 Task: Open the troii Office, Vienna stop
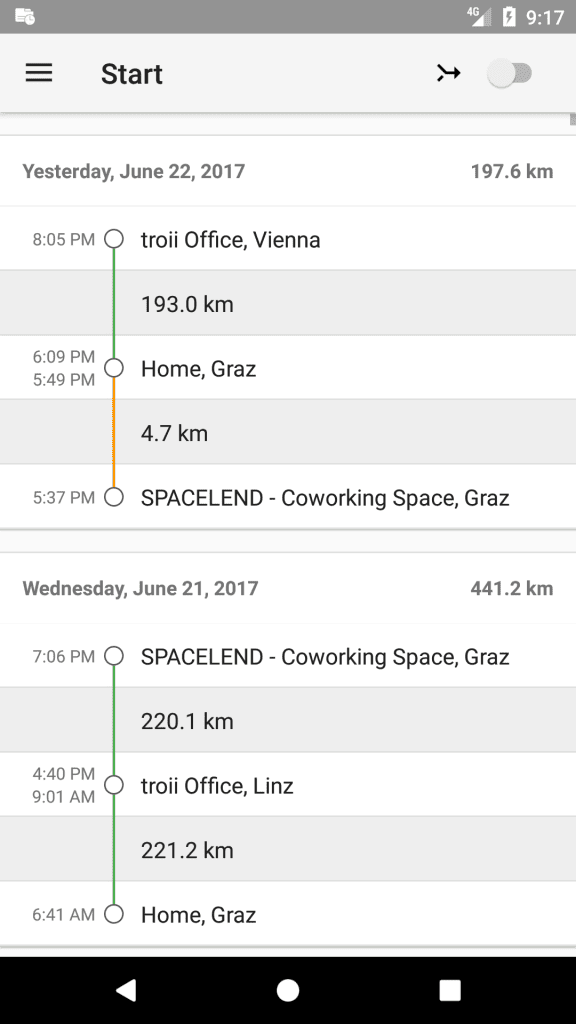(x=288, y=239)
